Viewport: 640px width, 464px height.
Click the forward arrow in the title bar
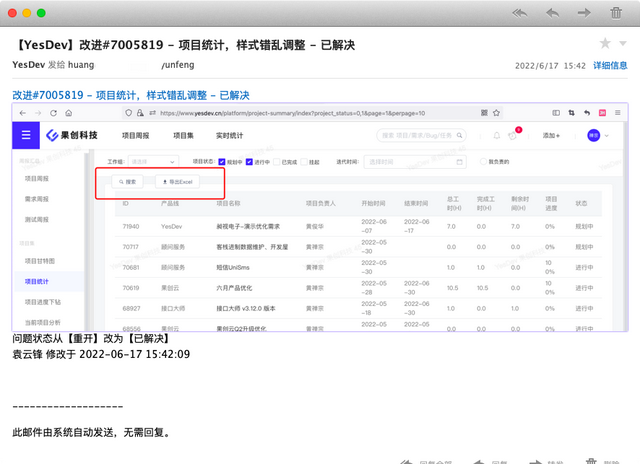584,13
